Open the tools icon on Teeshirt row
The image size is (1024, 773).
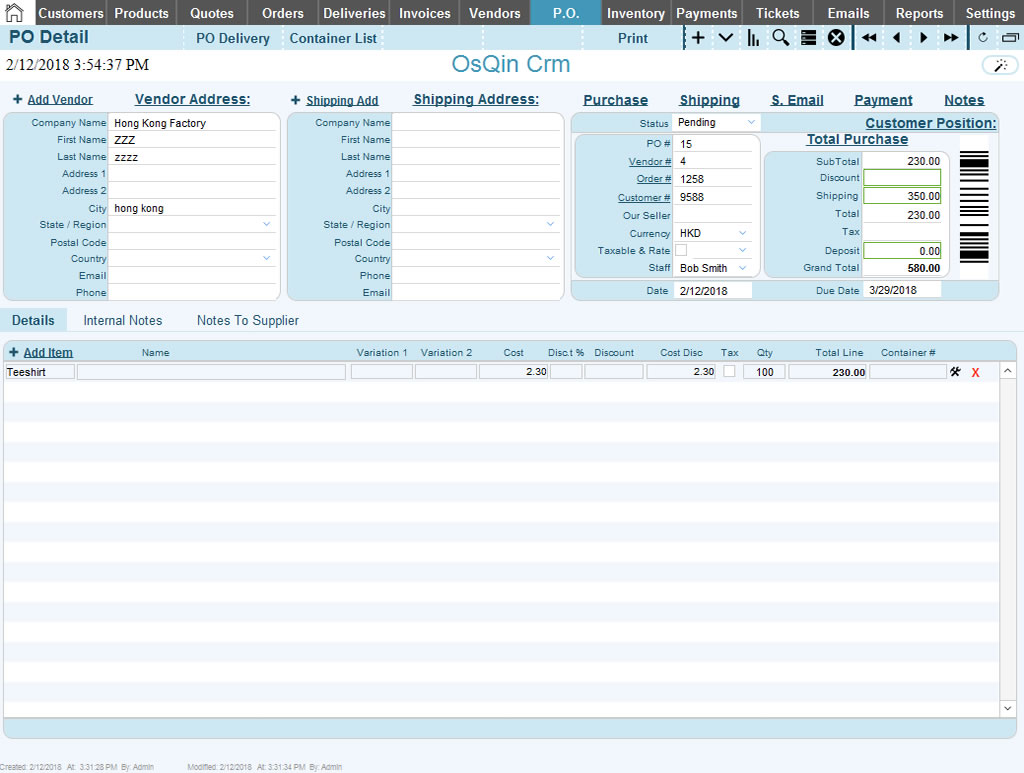[x=955, y=371]
